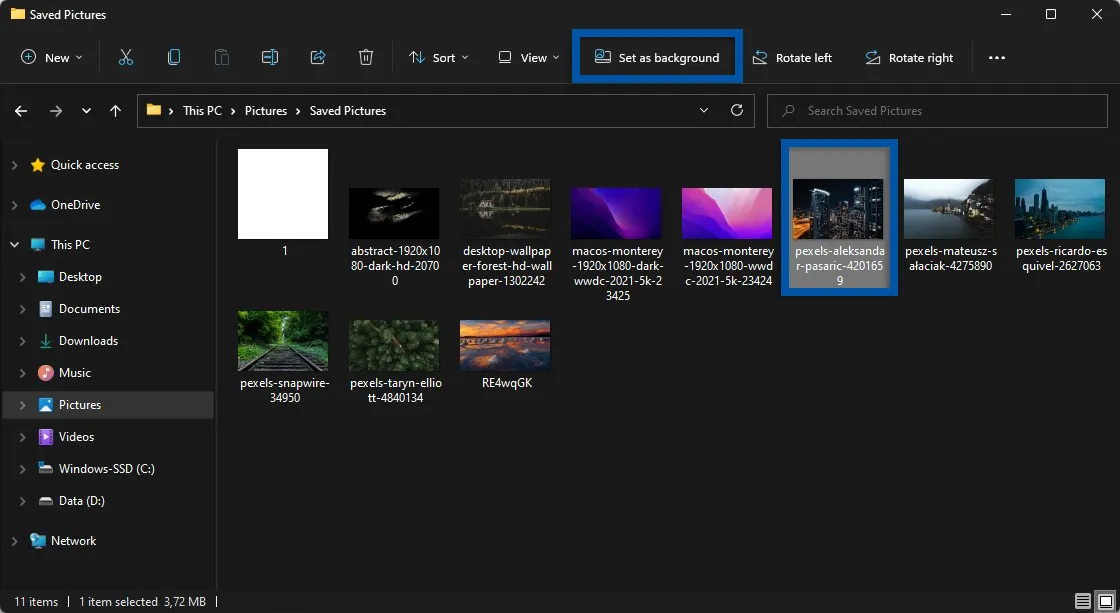1120x613 pixels.
Task: Open the pexels-snapwire-34950 thumbnail
Action: coord(283,338)
